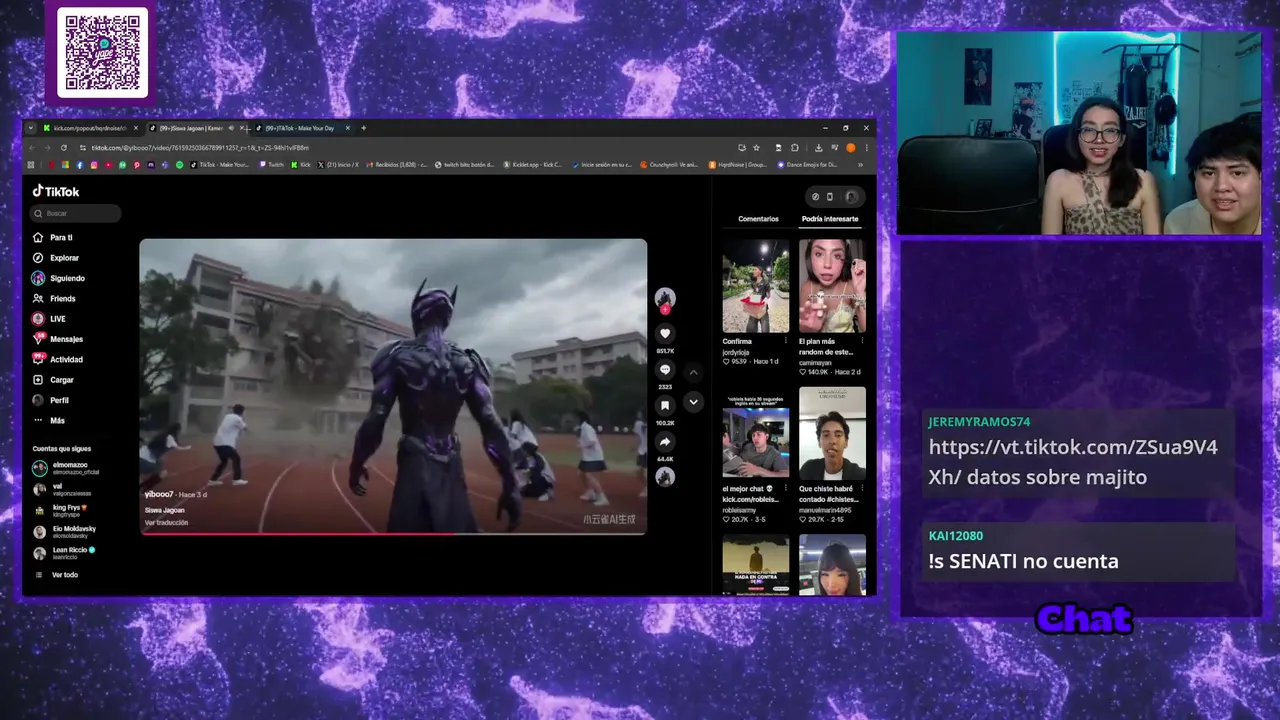The image size is (1280, 720).
Task: Open the Explorar compass page
Action: (56, 258)
